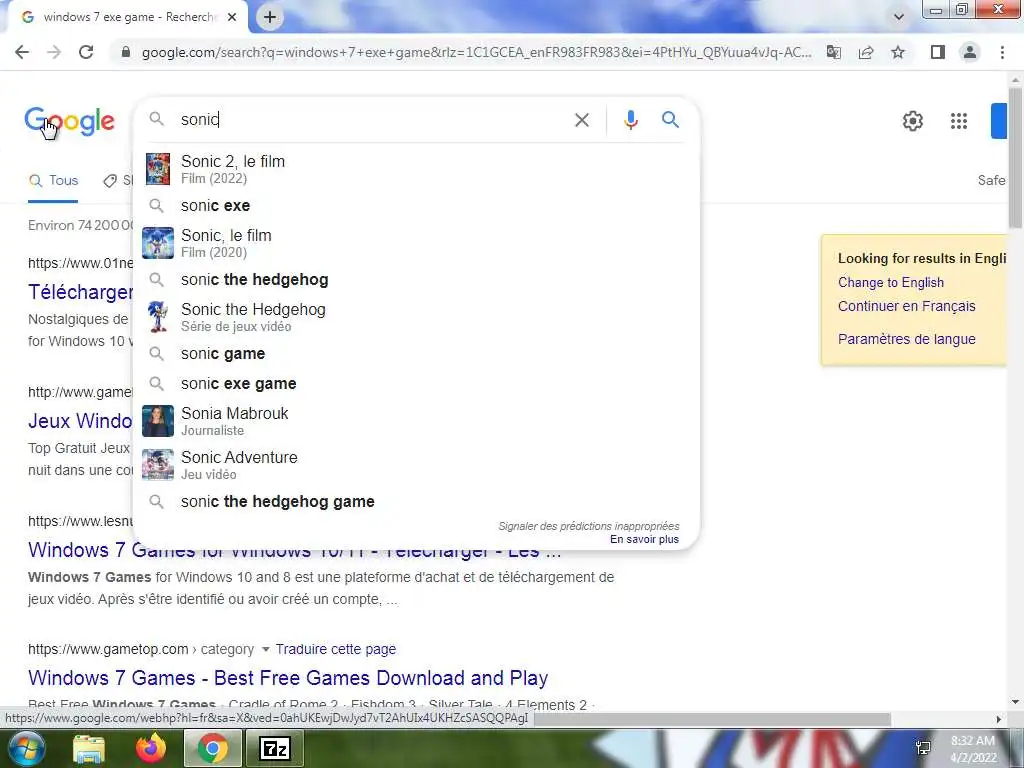Select the 'Sonic 2, le film' suggestion
The width and height of the screenshot is (1024, 768).
[416, 169]
